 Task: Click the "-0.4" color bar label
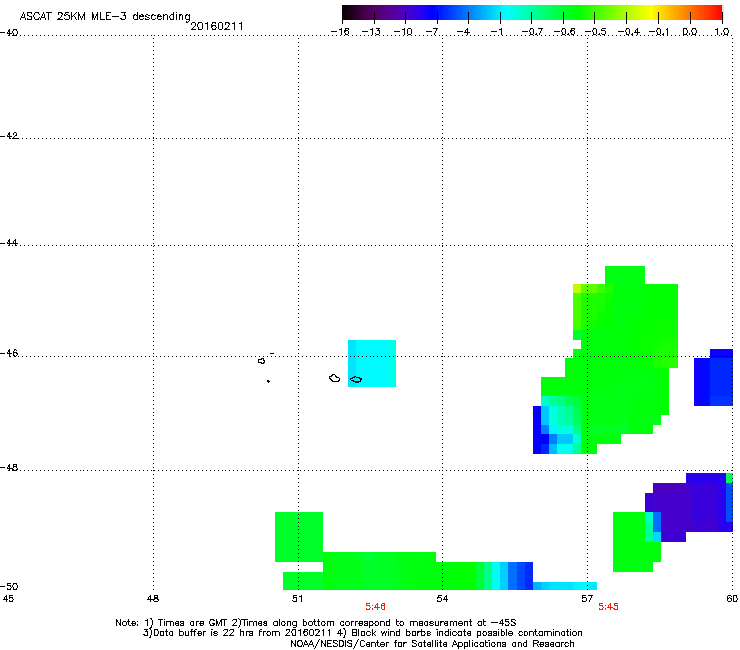(x=629, y=32)
